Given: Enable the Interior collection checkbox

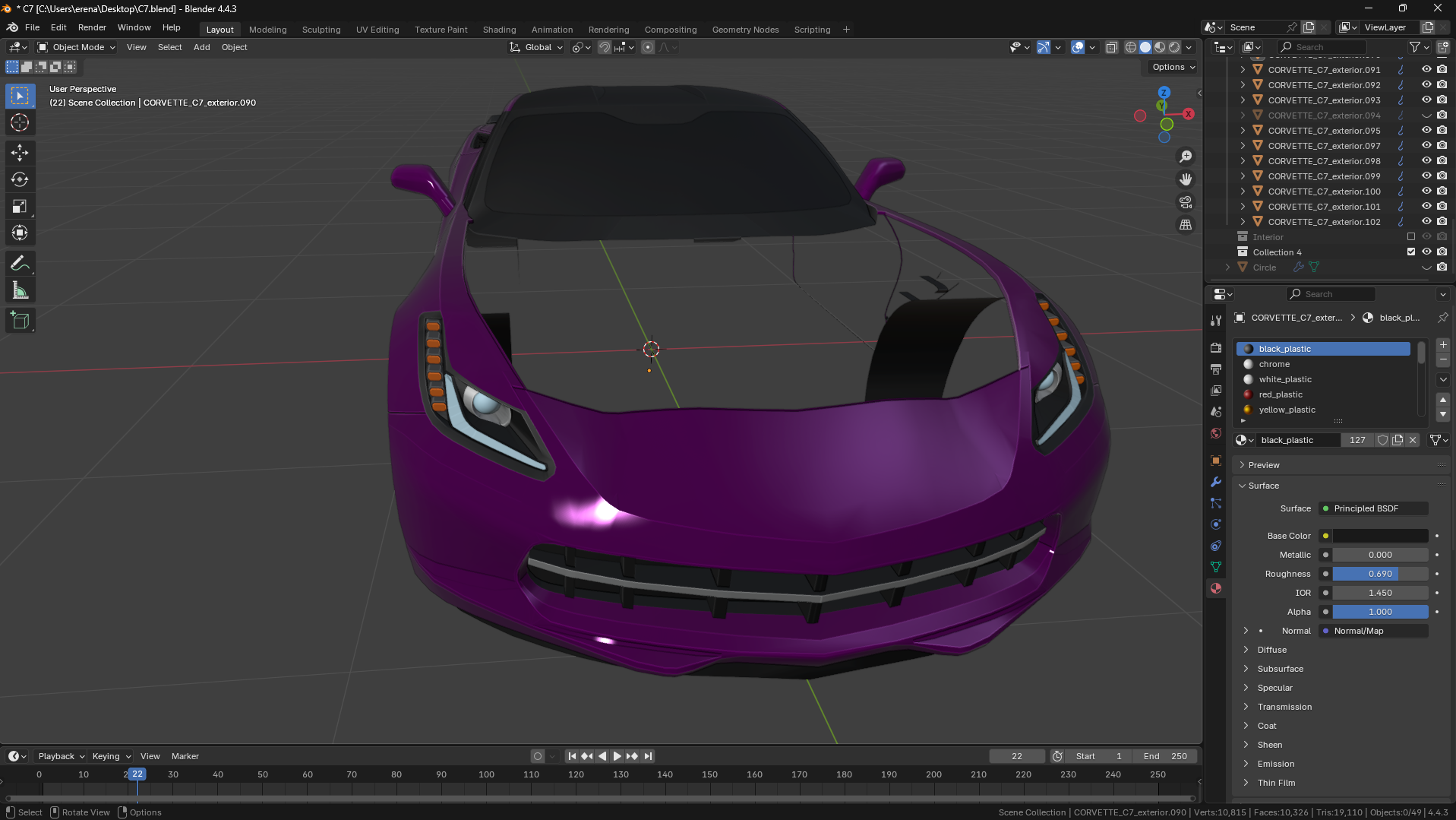Looking at the screenshot, I should click(1411, 236).
